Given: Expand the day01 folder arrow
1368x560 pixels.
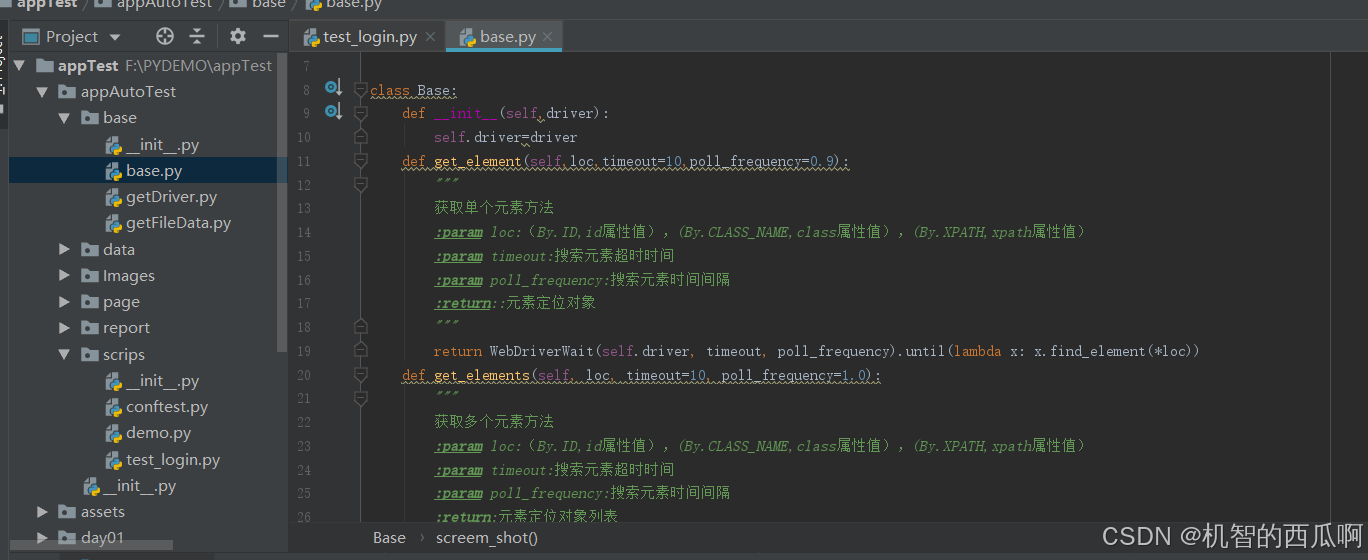Looking at the screenshot, I should click(42, 538).
